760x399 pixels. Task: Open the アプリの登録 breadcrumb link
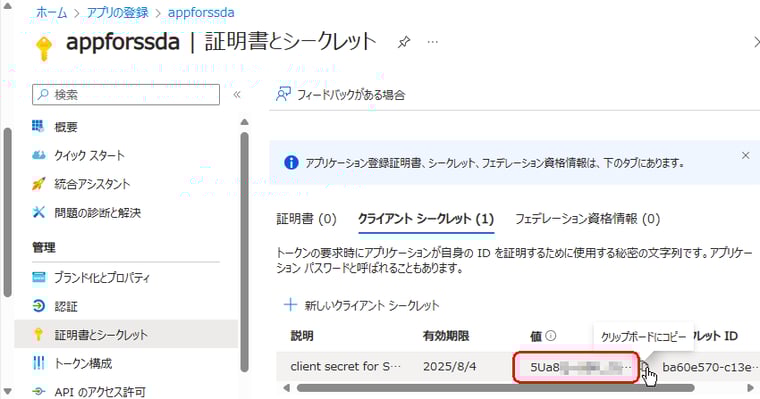pyautogui.click(x=118, y=12)
